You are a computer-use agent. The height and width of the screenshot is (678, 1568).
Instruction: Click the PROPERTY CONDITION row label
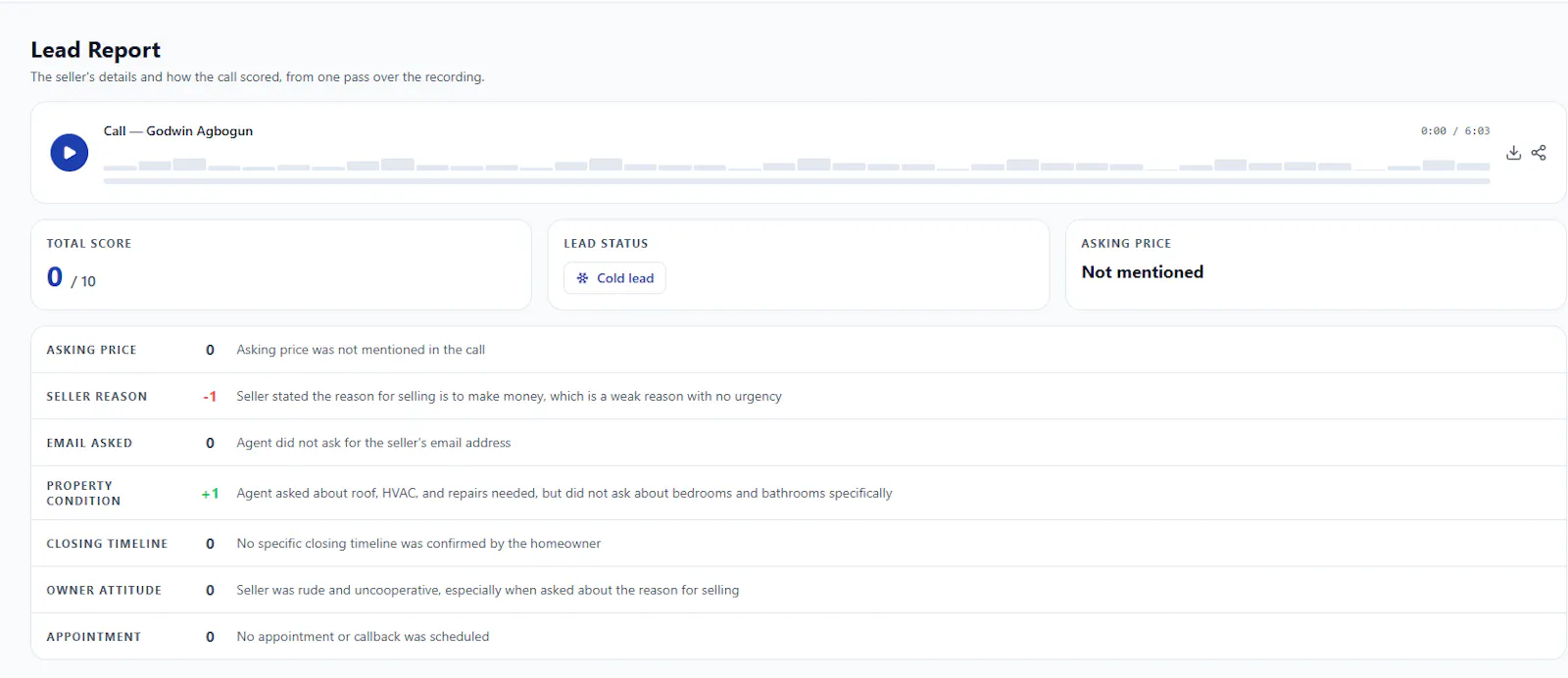coord(84,493)
